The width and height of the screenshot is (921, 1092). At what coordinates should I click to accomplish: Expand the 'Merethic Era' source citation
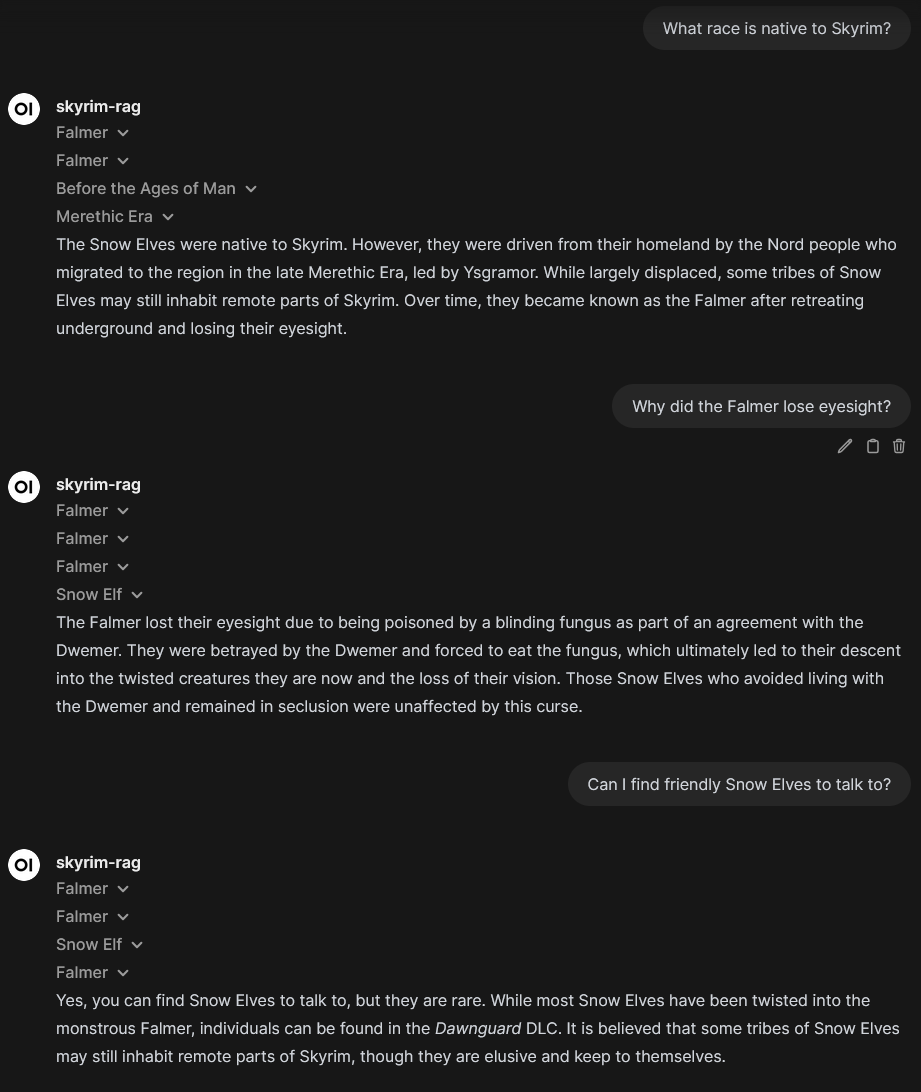[115, 217]
